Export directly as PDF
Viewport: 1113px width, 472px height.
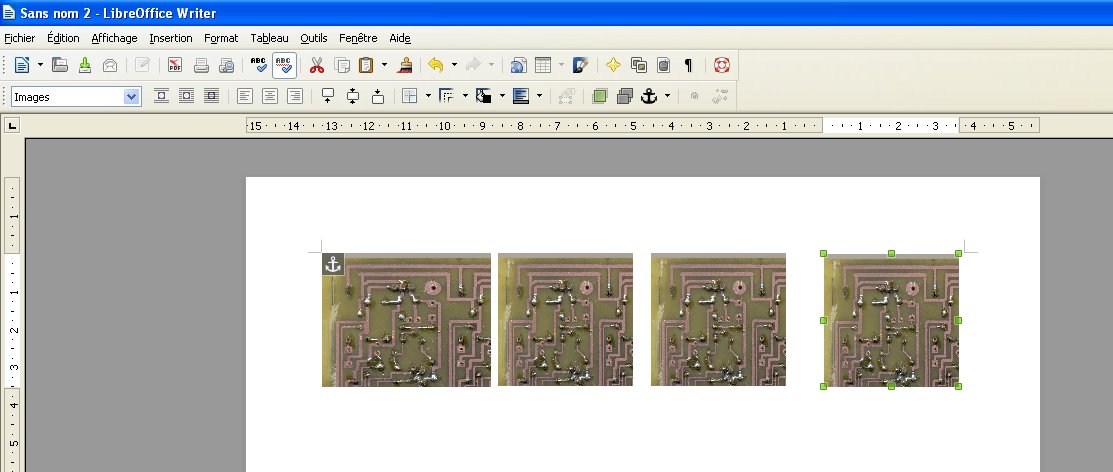click(175, 65)
